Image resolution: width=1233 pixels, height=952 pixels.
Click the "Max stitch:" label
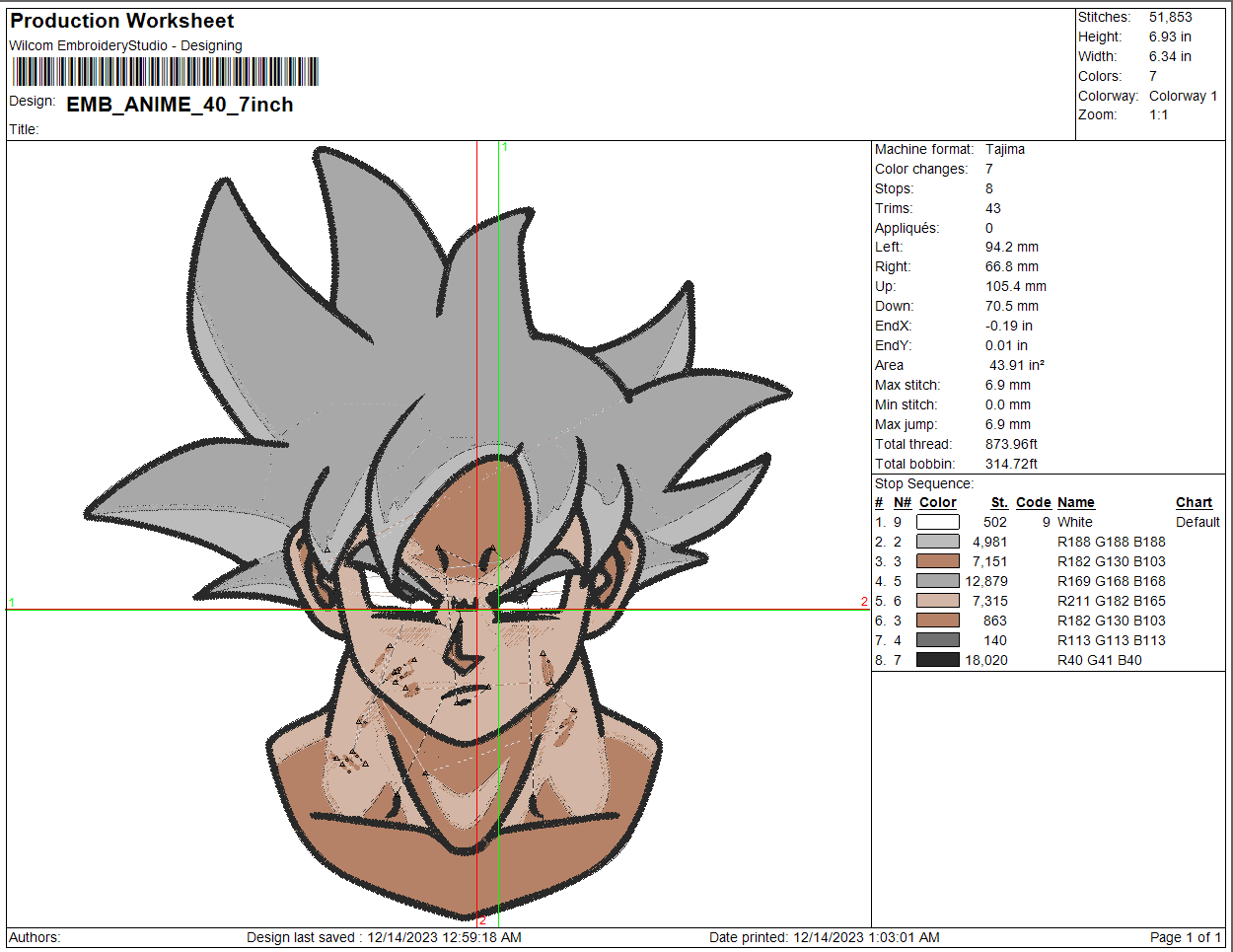[907, 385]
